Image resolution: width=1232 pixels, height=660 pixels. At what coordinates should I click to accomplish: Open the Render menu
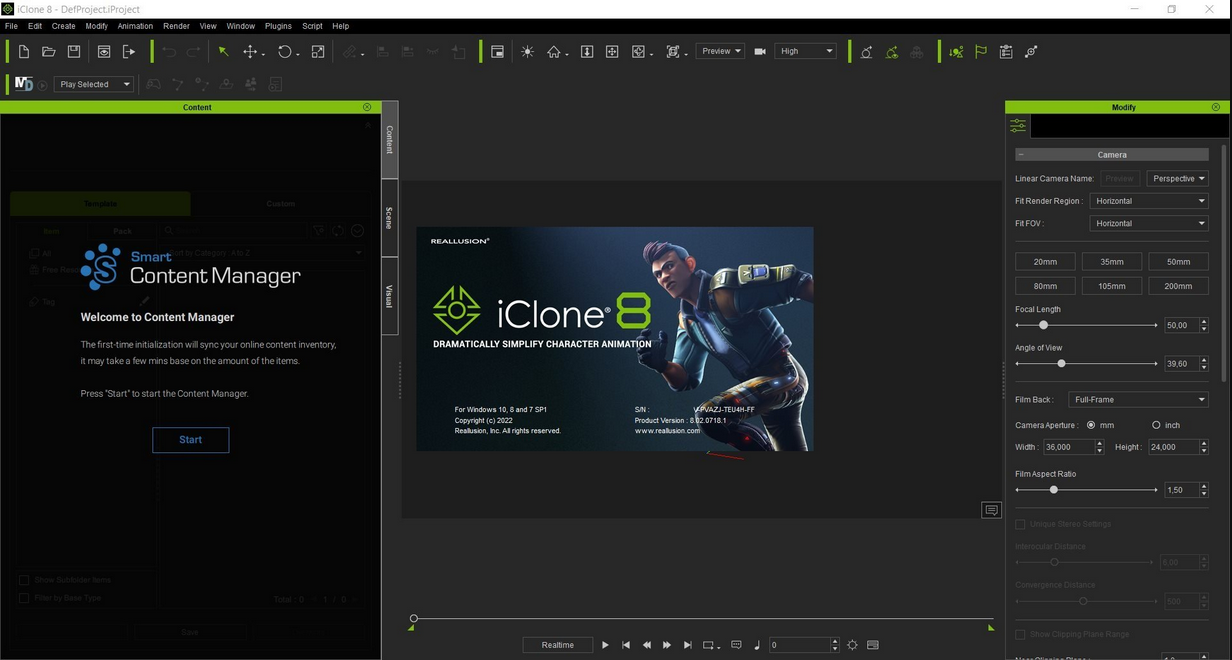[176, 26]
